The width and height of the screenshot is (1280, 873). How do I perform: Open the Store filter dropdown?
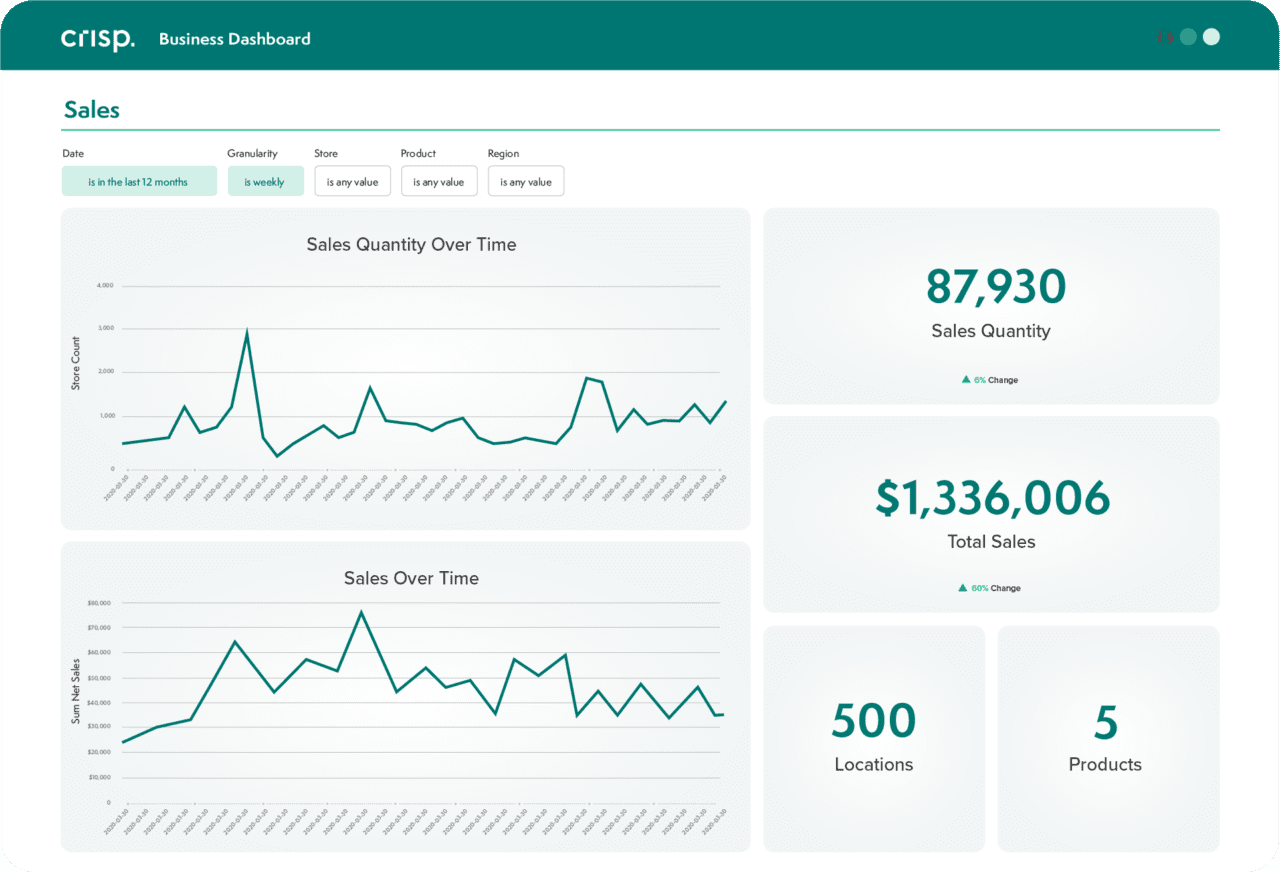coord(352,181)
